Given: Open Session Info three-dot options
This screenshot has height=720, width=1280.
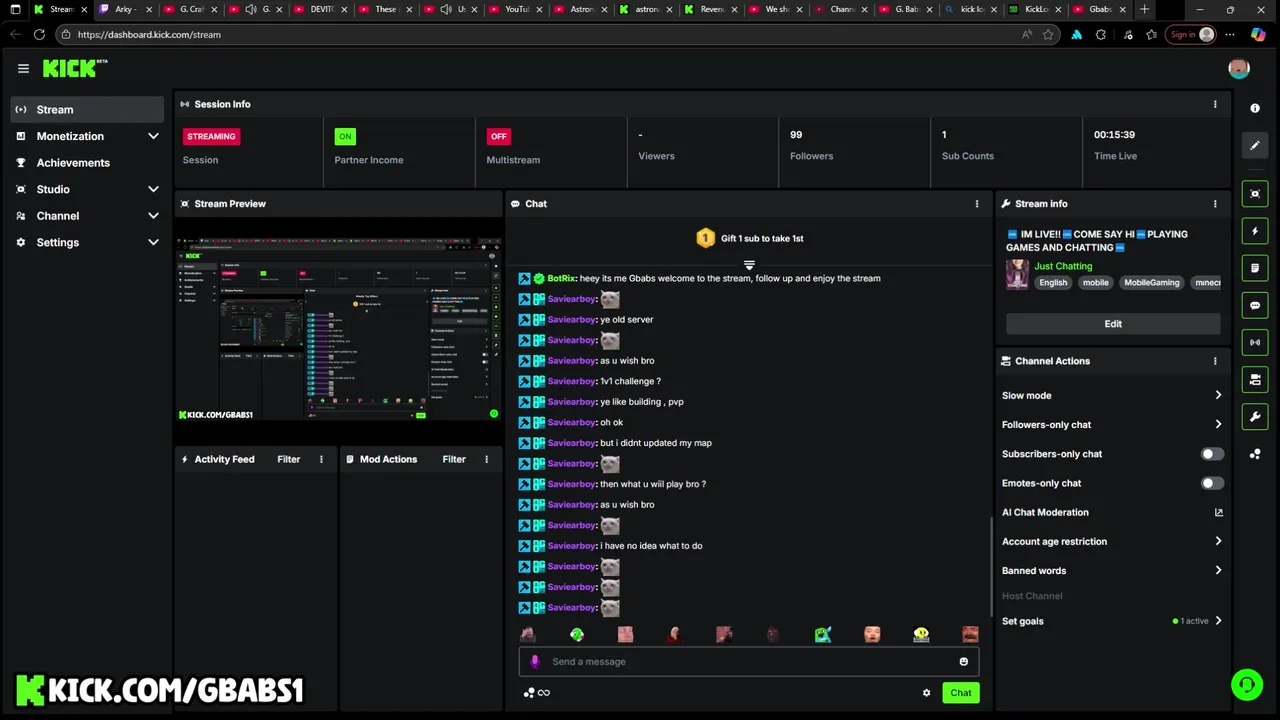Looking at the screenshot, I should [1215, 104].
